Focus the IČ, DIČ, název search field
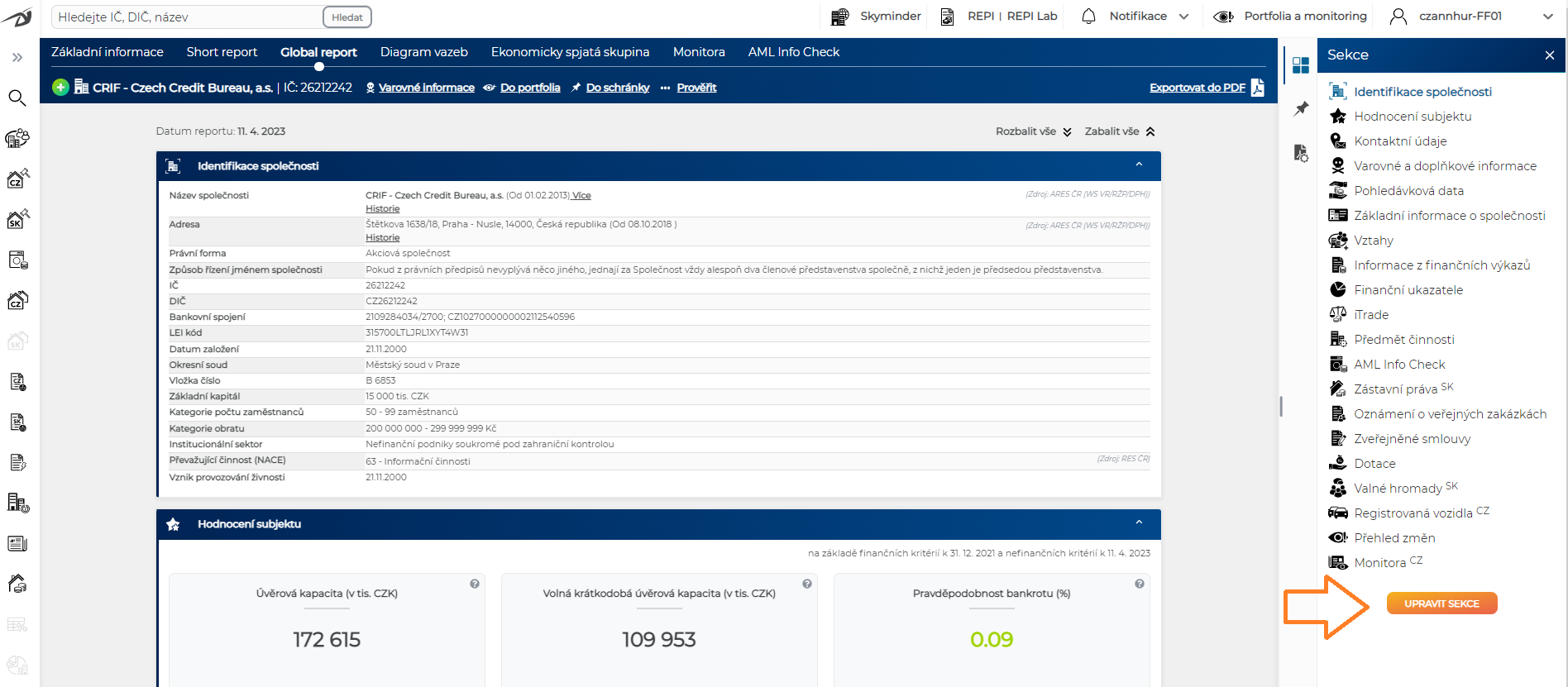The width and height of the screenshot is (1568, 687). point(188,17)
